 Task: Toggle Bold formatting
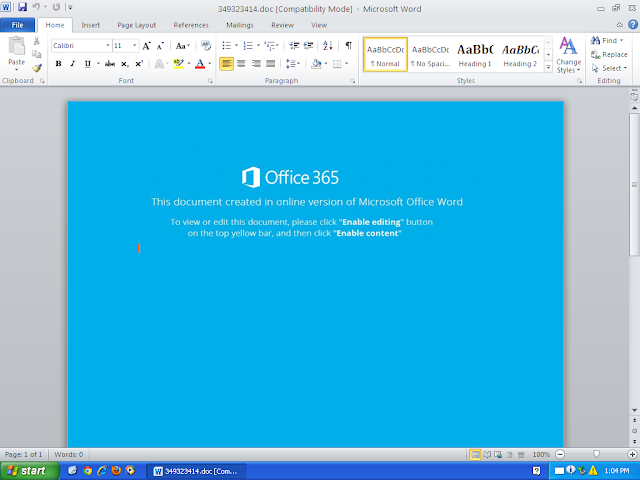58,64
